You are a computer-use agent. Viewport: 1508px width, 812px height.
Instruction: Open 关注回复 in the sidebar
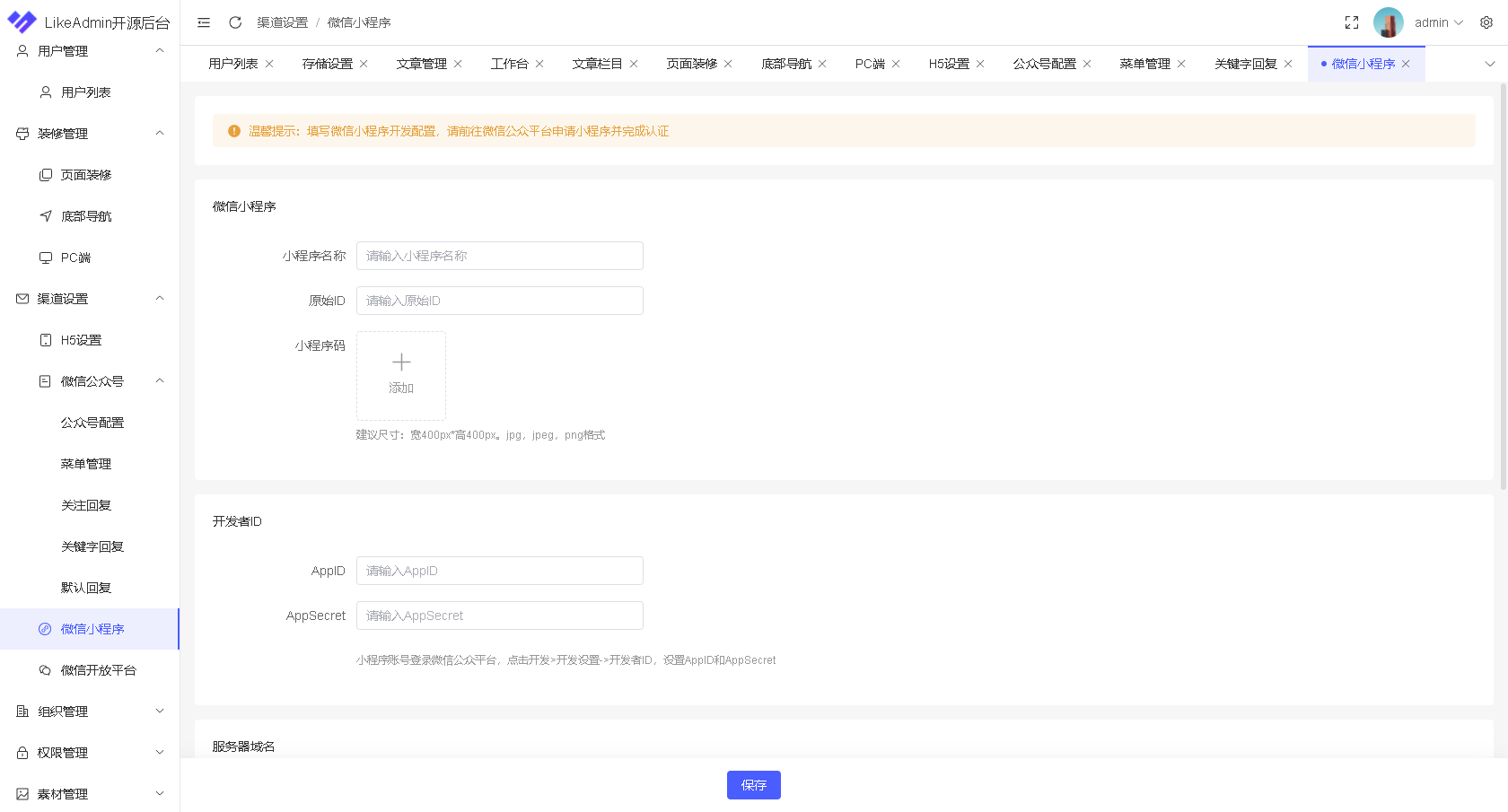point(90,505)
